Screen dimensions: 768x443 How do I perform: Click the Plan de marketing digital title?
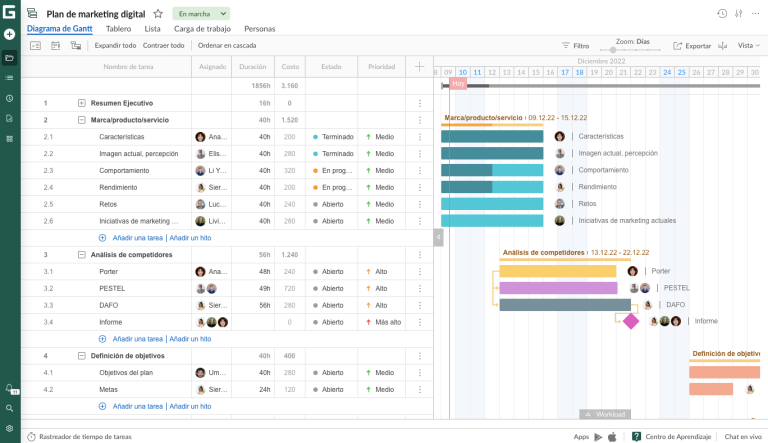96,14
